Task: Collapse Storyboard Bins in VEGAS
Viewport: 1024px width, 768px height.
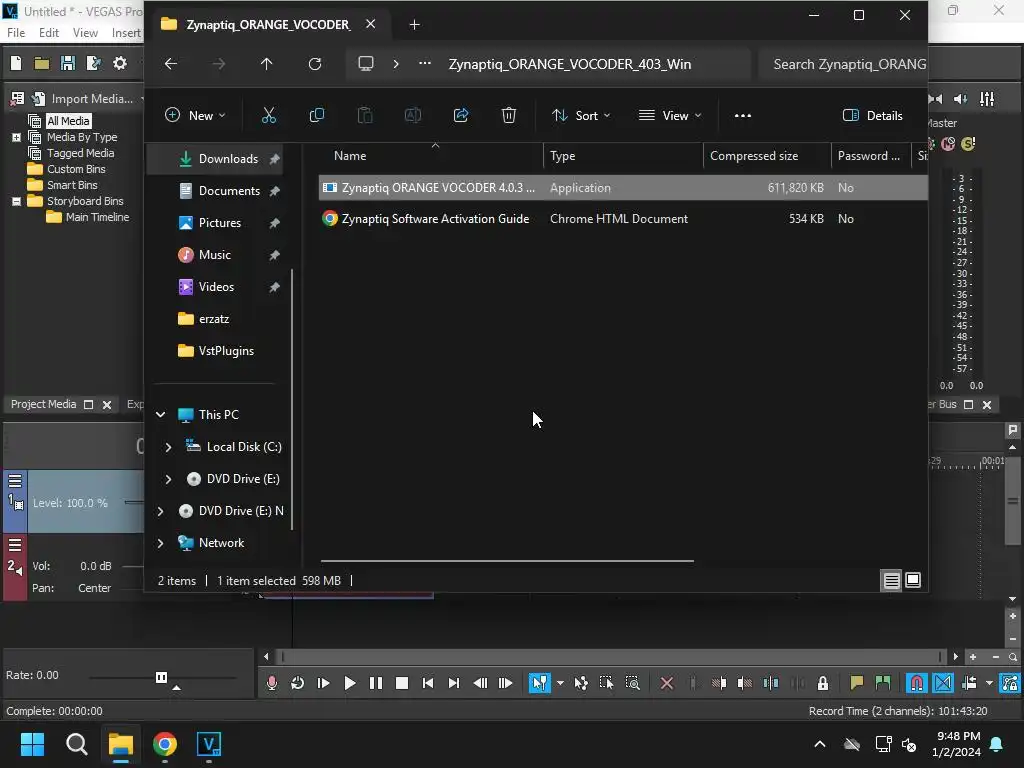Action: pos(16,201)
